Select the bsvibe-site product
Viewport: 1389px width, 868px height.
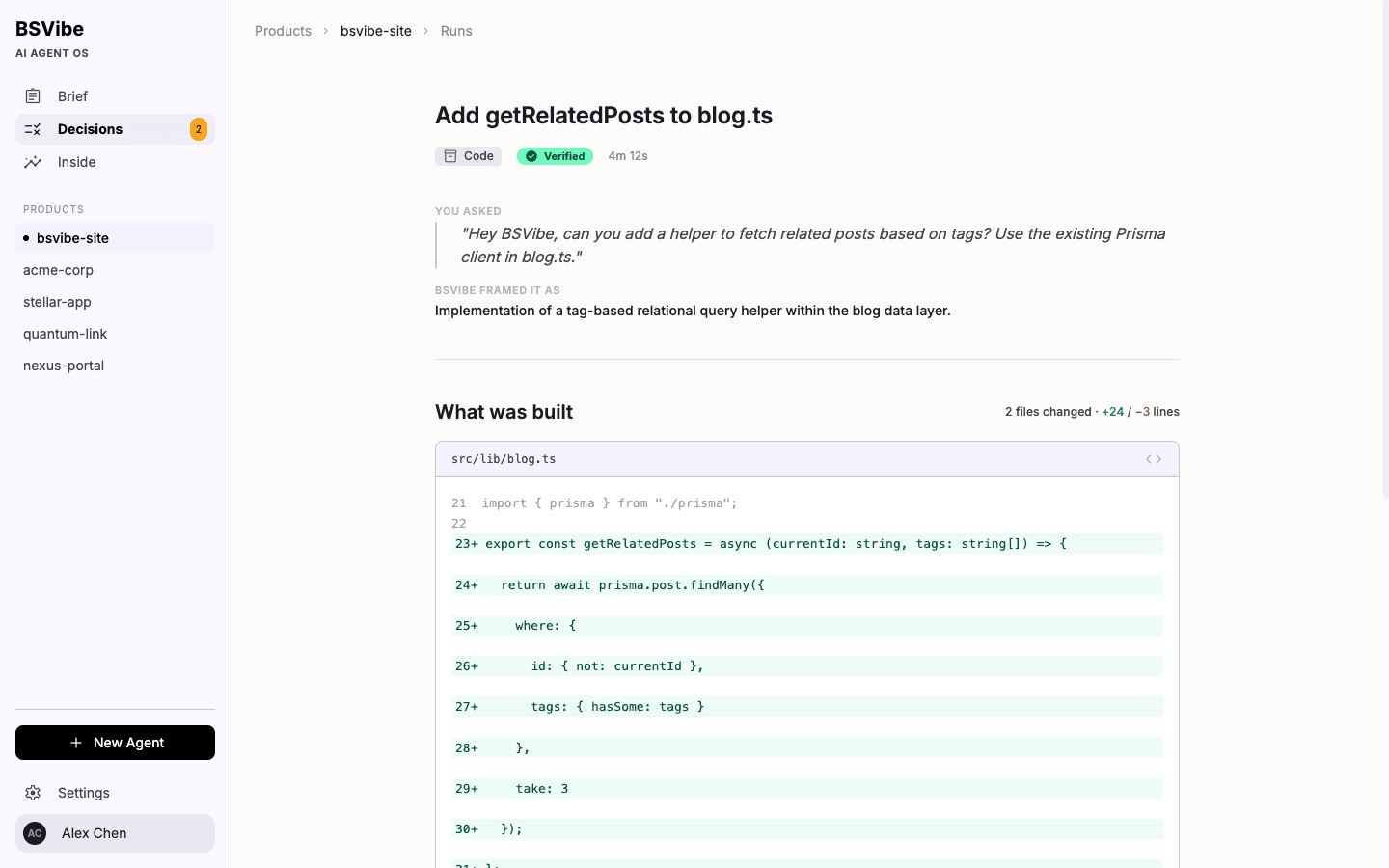click(115, 238)
